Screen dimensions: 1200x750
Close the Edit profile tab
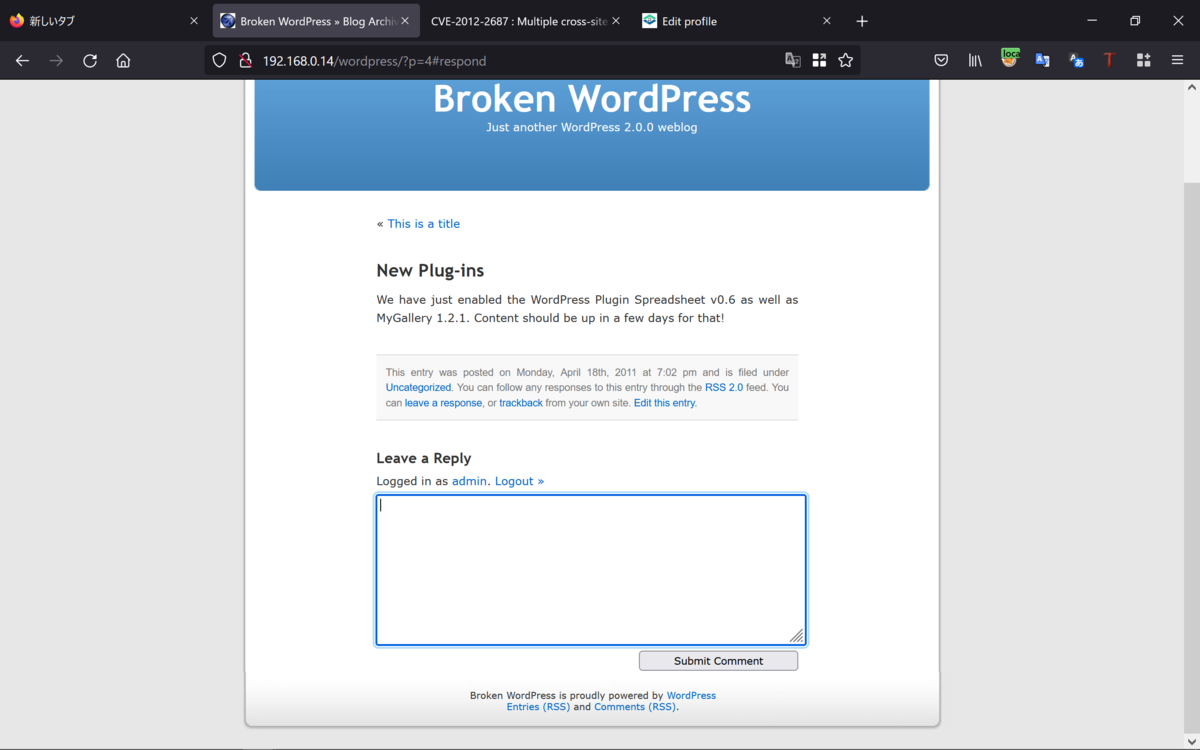tap(827, 21)
